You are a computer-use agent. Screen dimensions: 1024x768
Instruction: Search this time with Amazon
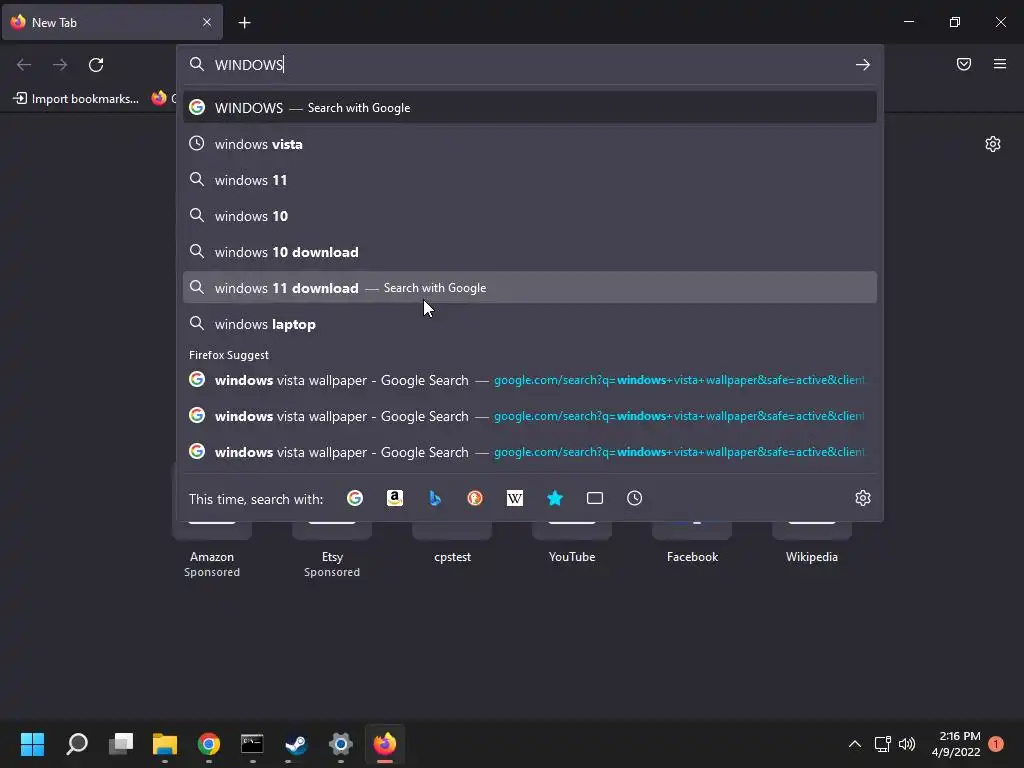coord(394,498)
